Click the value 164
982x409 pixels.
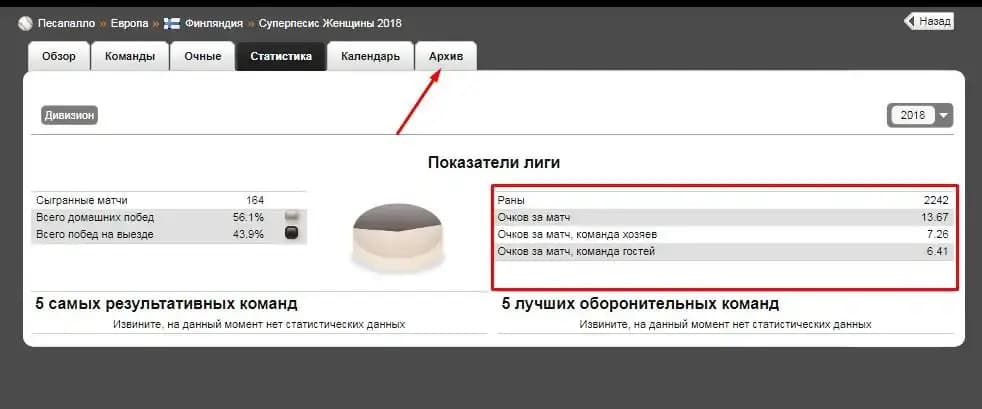point(255,200)
